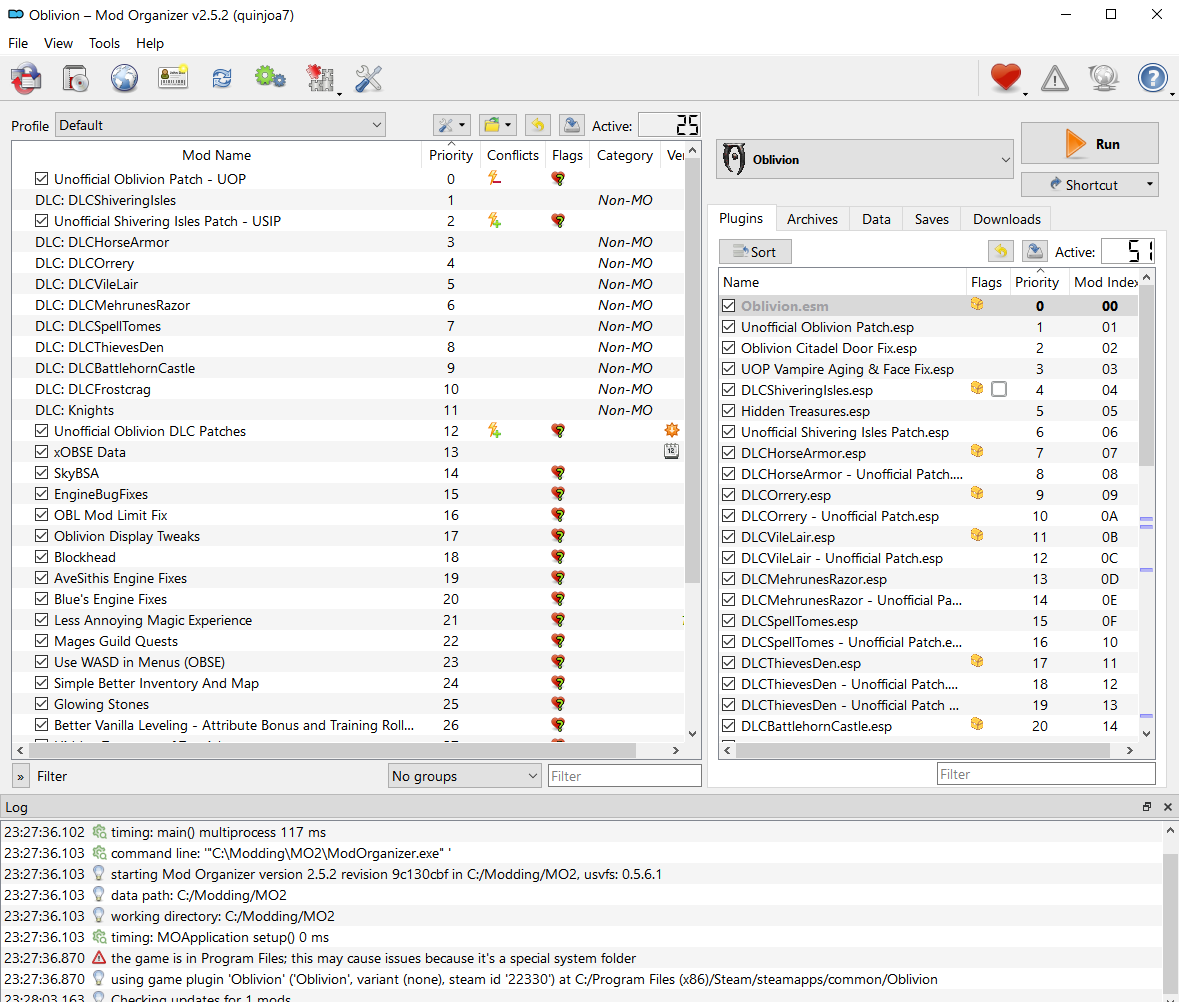1179x1002 pixels.
Task: Click restore backup icon above mod list
Action: pos(538,125)
